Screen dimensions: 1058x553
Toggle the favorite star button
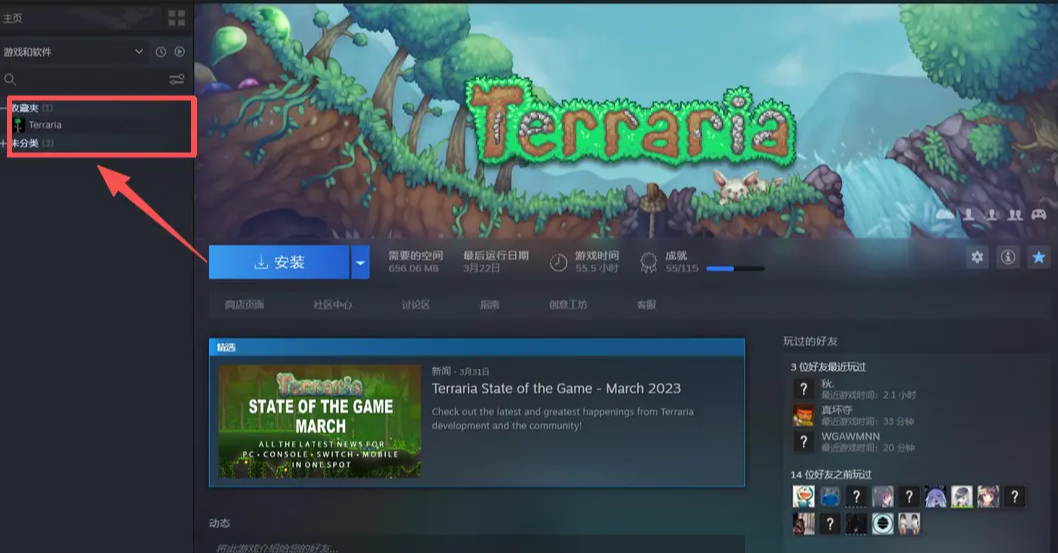(1038, 257)
